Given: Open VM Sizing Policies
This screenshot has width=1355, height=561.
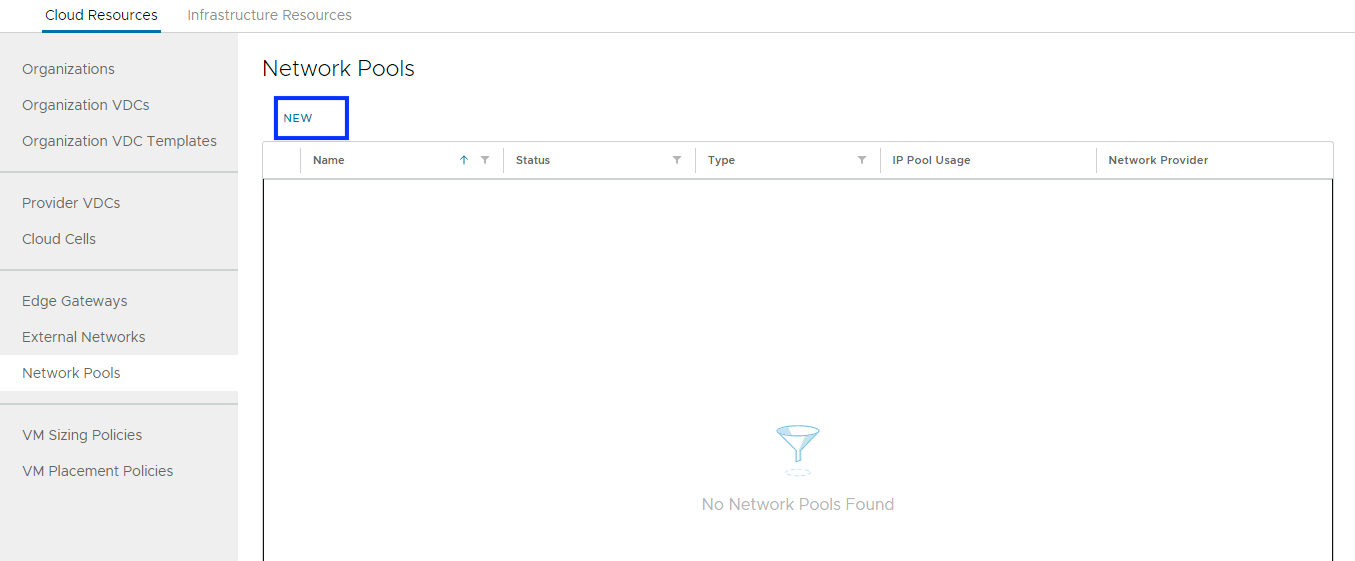Looking at the screenshot, I should pos(82,435).
